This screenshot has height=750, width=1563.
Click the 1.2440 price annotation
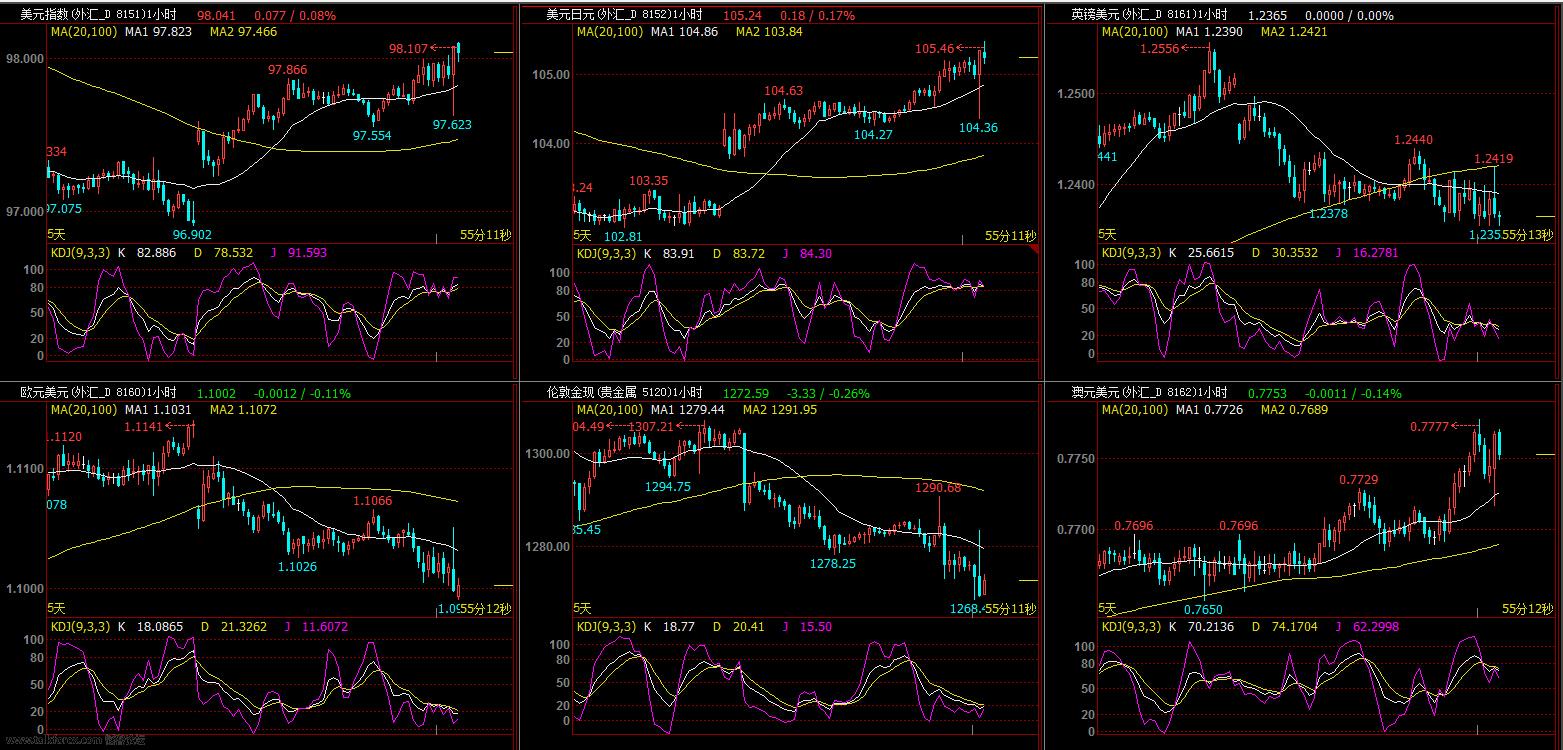[1413, 140]
